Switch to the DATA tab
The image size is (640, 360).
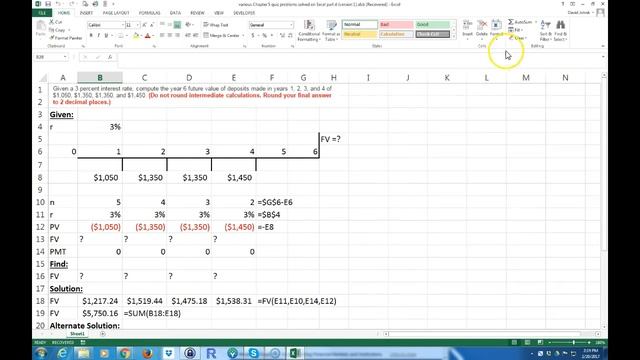pyautogui.click(x=176, y=13)
